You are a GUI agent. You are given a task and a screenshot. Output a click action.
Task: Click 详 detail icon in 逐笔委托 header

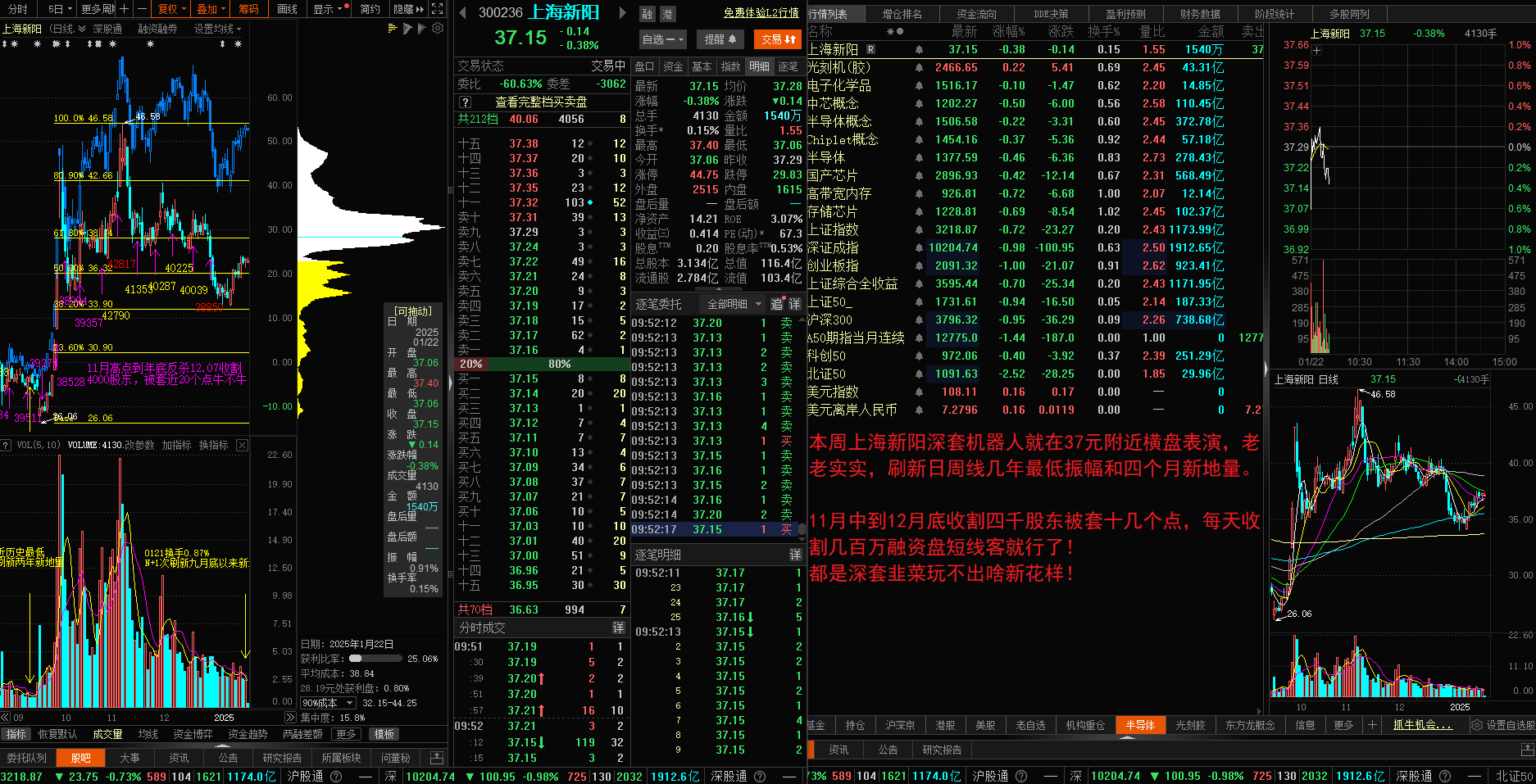[795, 304]
